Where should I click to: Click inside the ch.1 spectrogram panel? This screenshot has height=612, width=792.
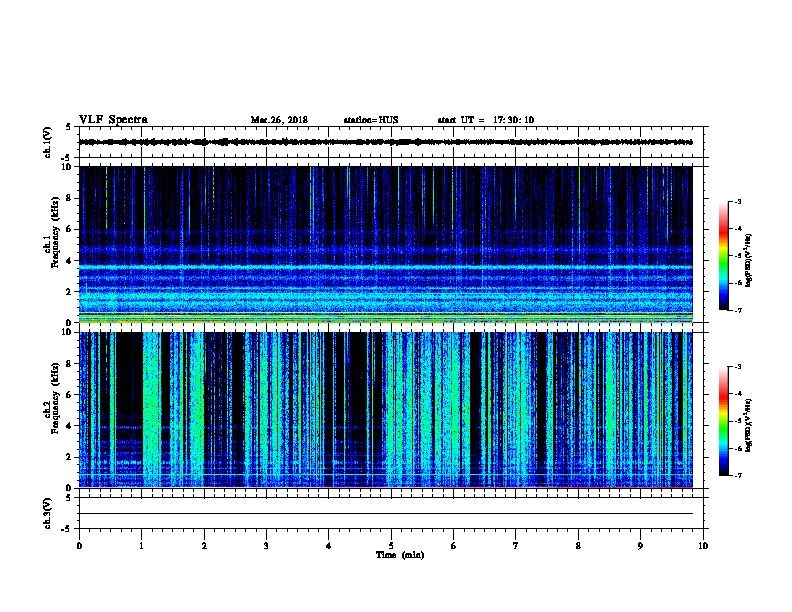coord(385,244)
